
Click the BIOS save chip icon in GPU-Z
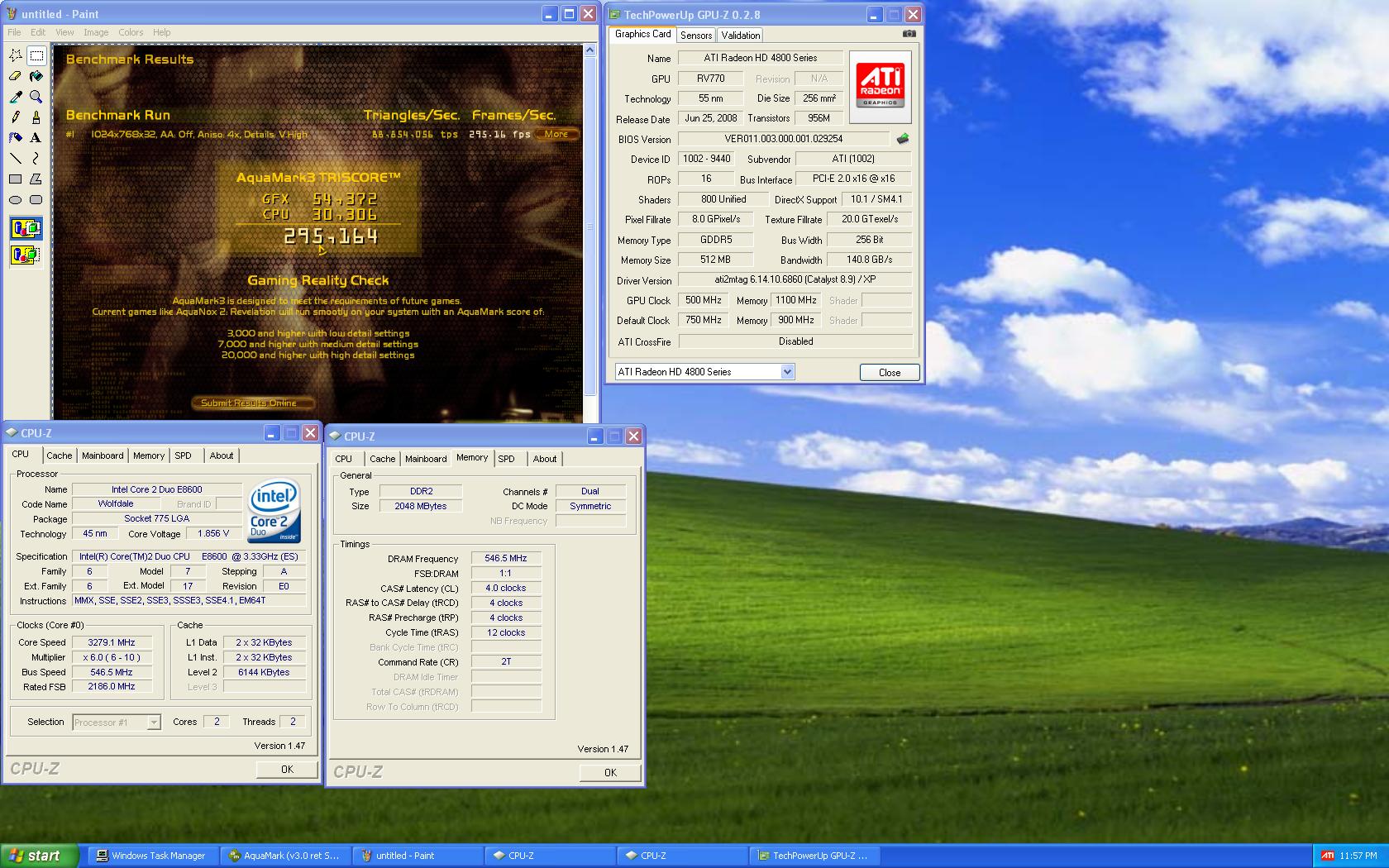pos(903,139)
